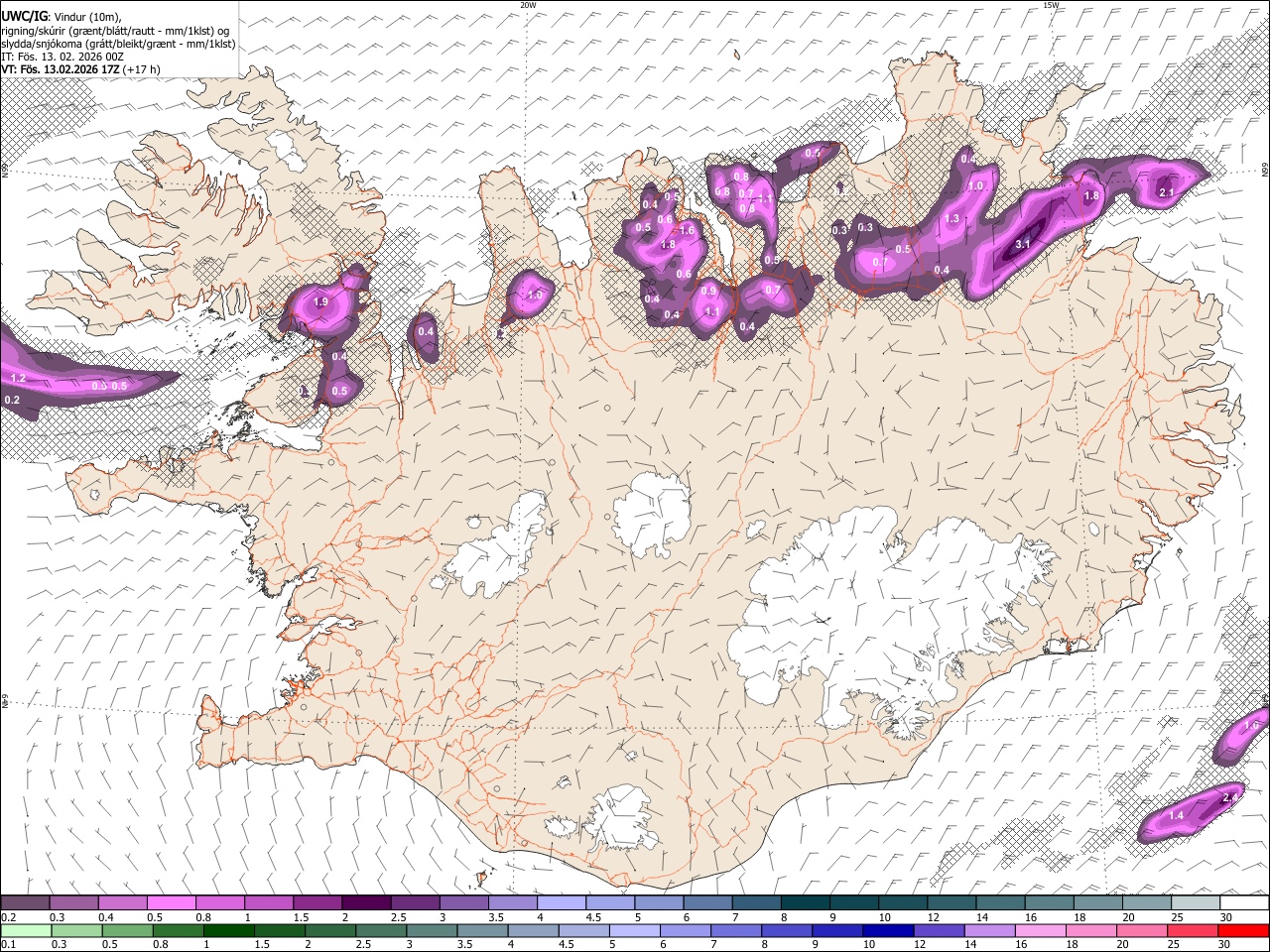
Task: Click the 2.5–3 grey-green swatch in lower legend
Action: tap(380, 930)
